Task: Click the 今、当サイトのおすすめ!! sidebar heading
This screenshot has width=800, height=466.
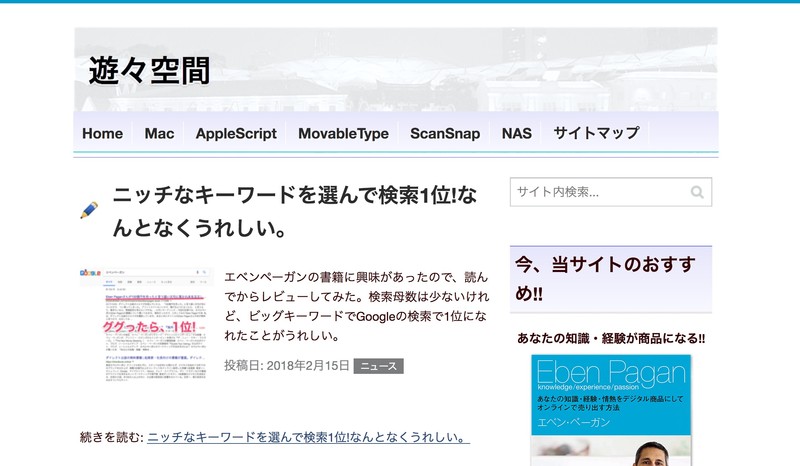Action: point(611,279)
